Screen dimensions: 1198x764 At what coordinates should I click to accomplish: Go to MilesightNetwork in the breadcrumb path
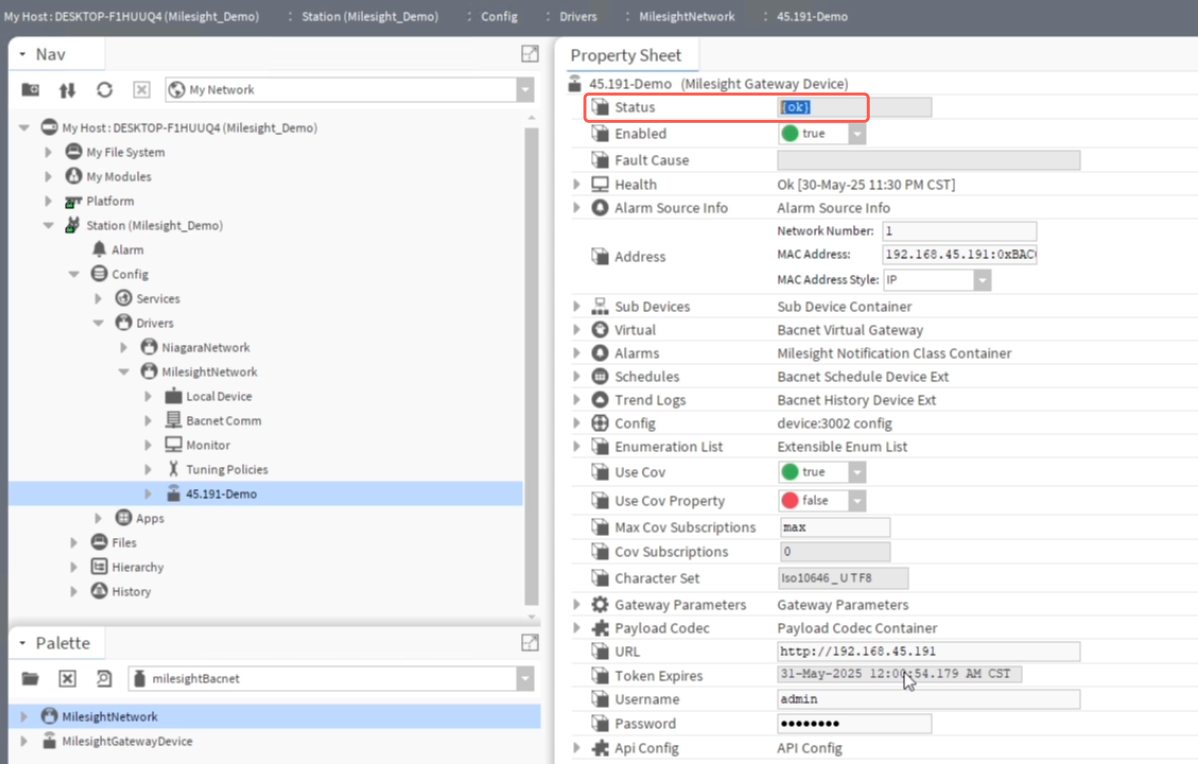(x=686, y=16)
